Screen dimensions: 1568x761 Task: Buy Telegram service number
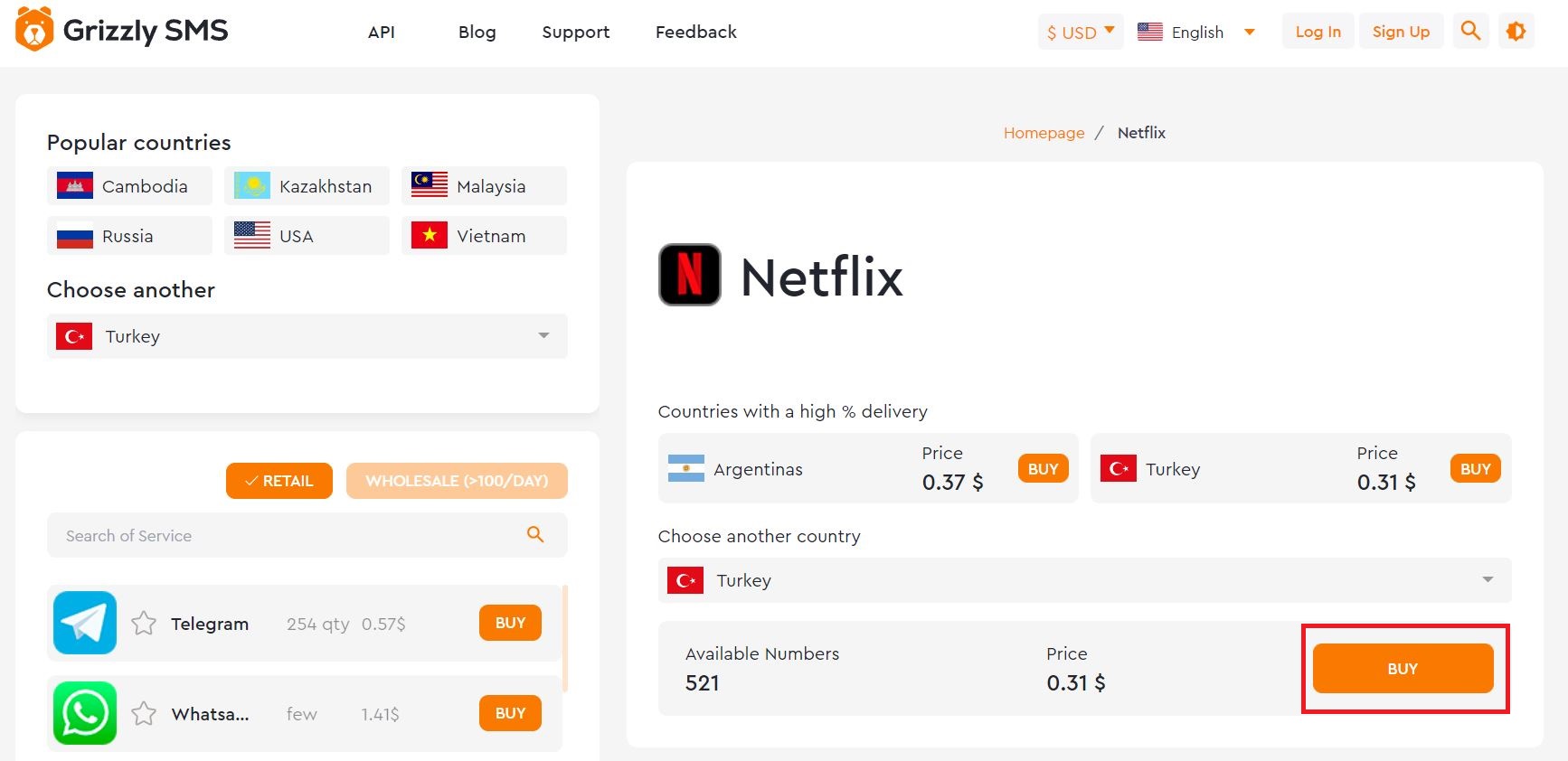[510, 623]
